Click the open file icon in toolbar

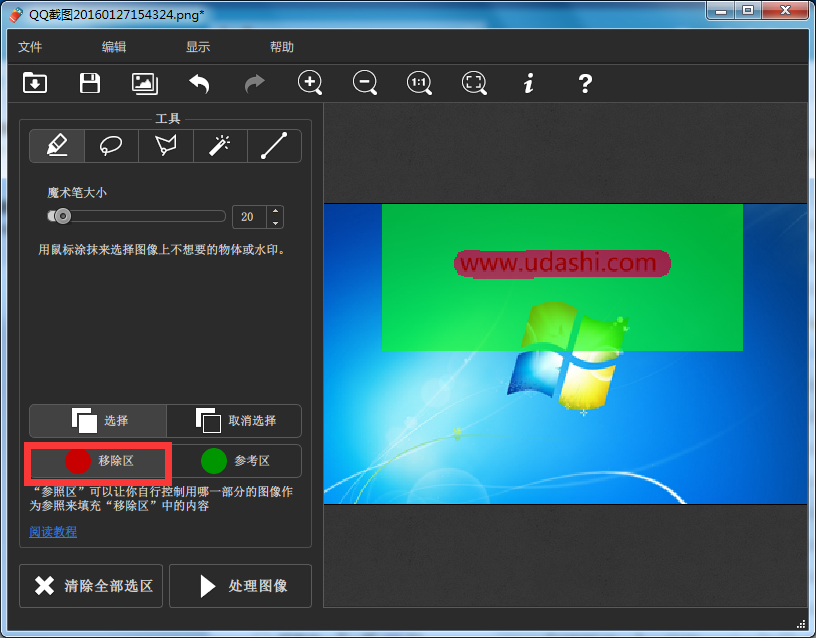coord(35,84)
